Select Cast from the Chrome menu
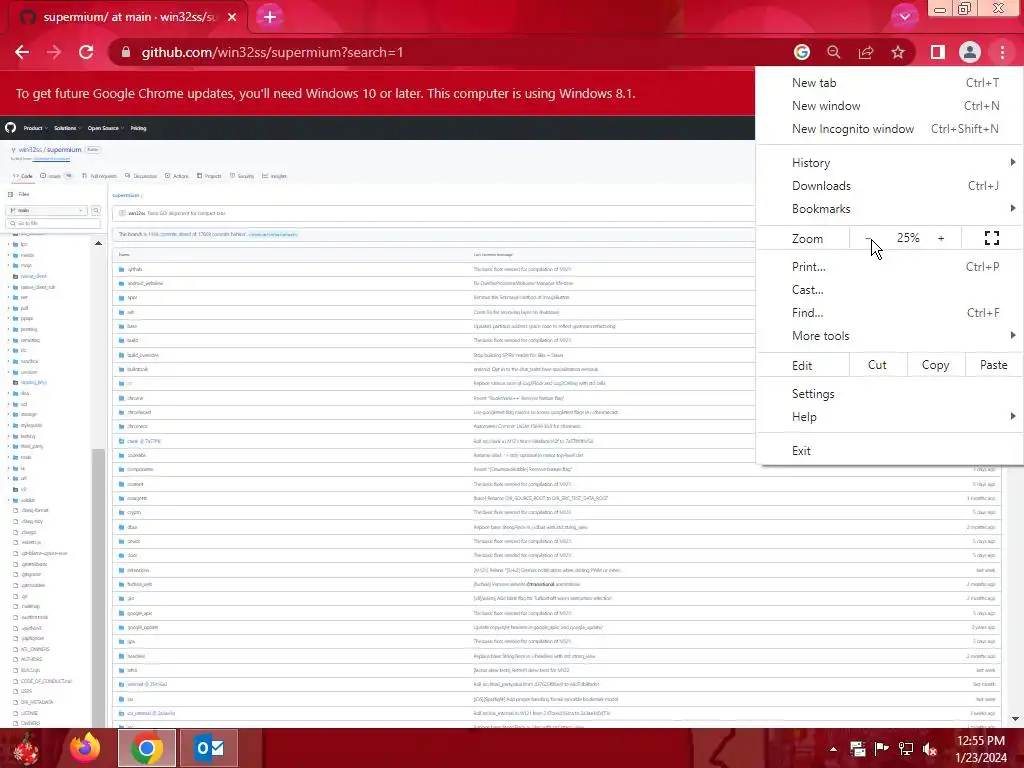The width and height of the screenshot is (1024, 768). pos(889,289)
